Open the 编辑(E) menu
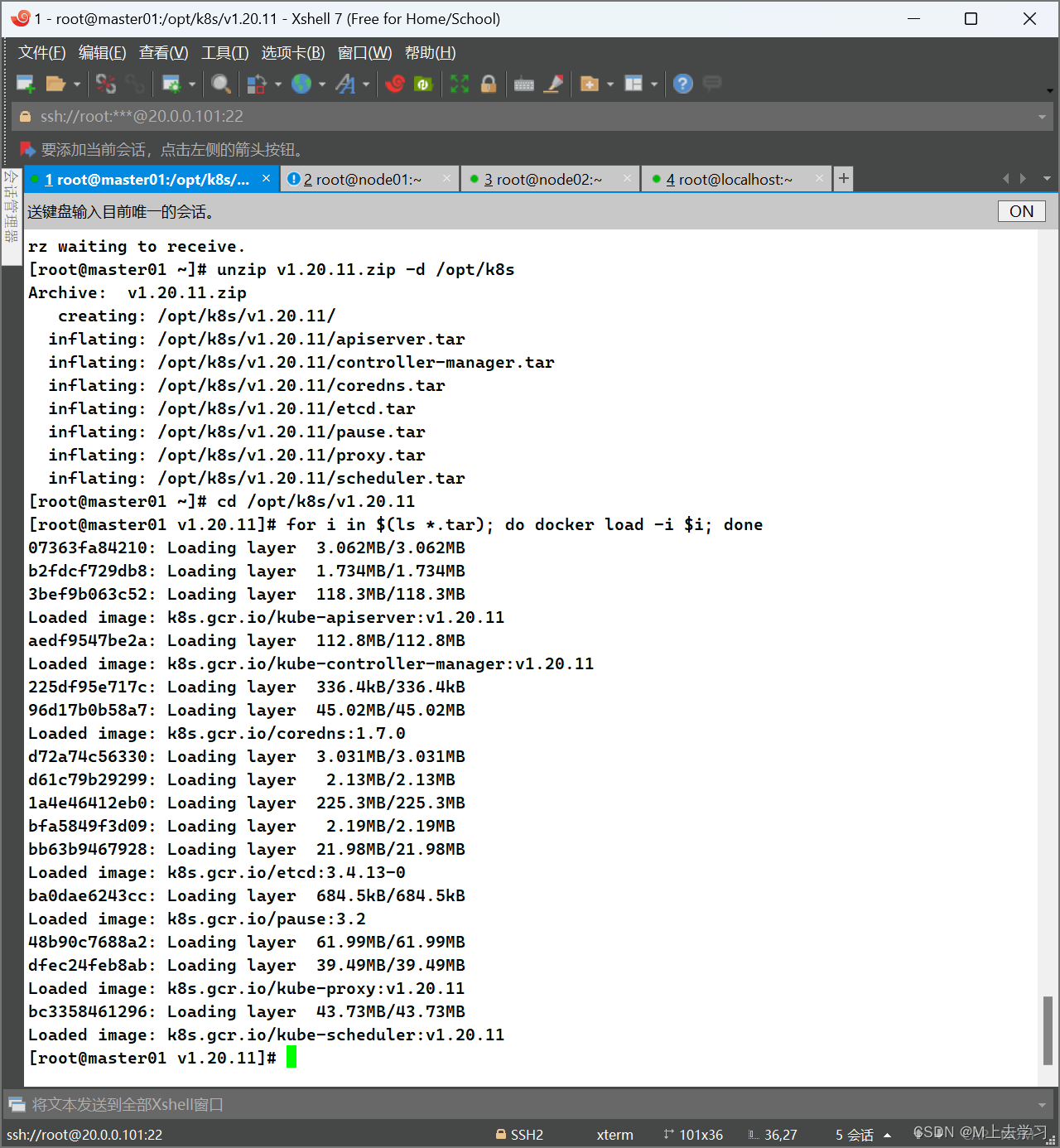This screenshot has height=1148, width=1060. point(103,53)
